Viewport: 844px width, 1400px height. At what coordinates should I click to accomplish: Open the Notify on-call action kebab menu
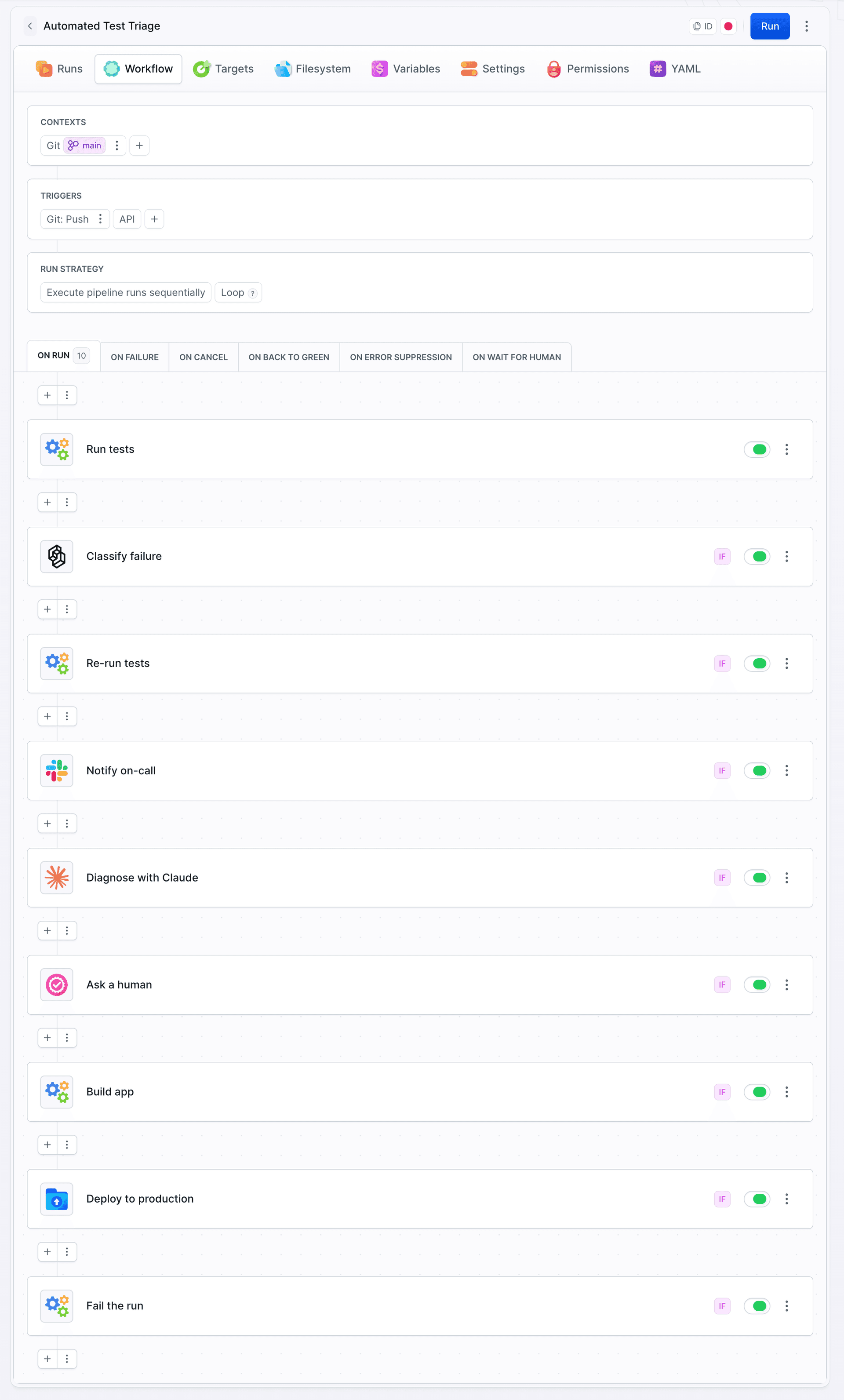pyautogui.click(x=787, y=770)
